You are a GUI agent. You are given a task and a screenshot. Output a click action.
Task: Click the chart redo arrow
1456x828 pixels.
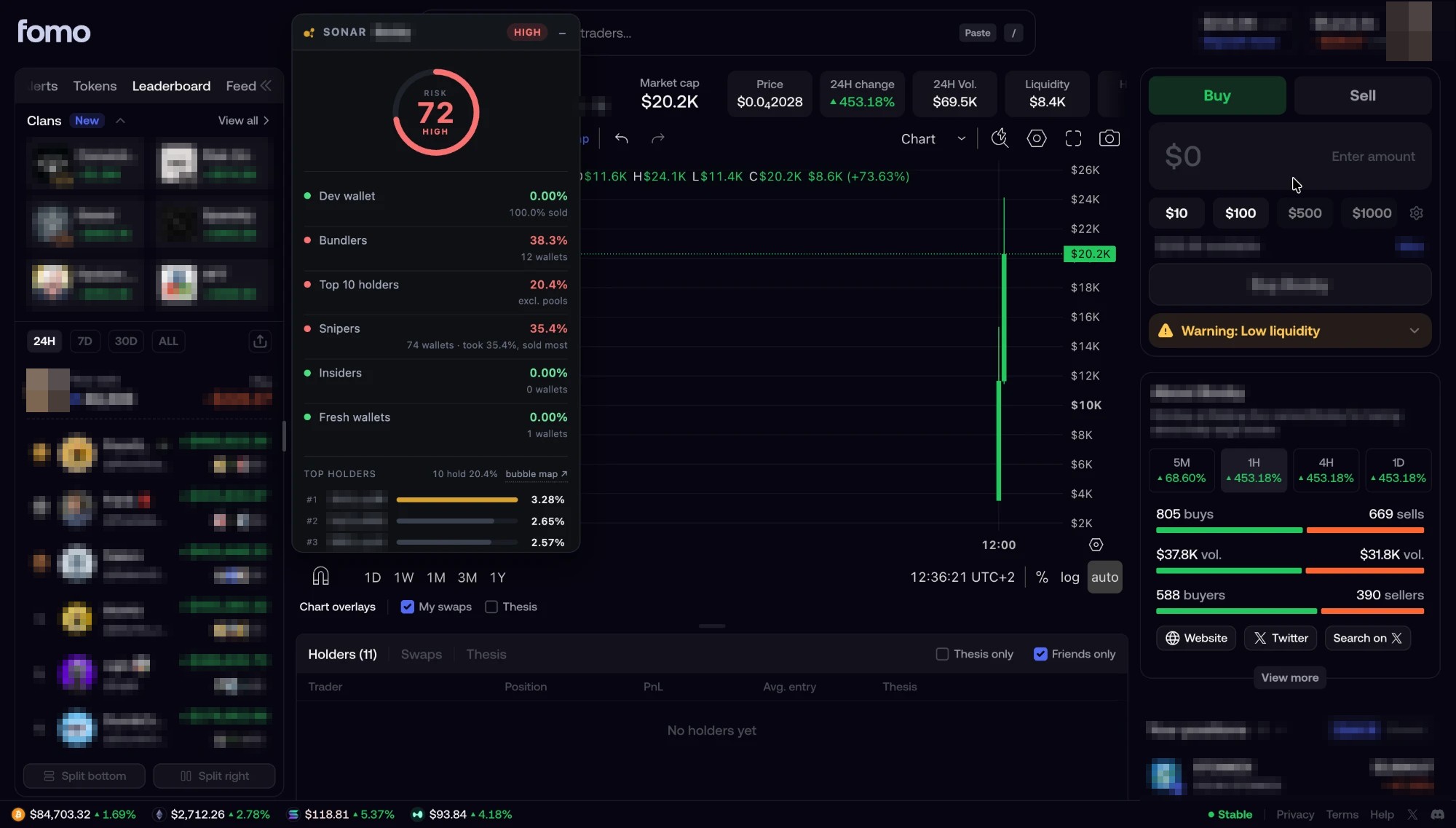(658, 138)
